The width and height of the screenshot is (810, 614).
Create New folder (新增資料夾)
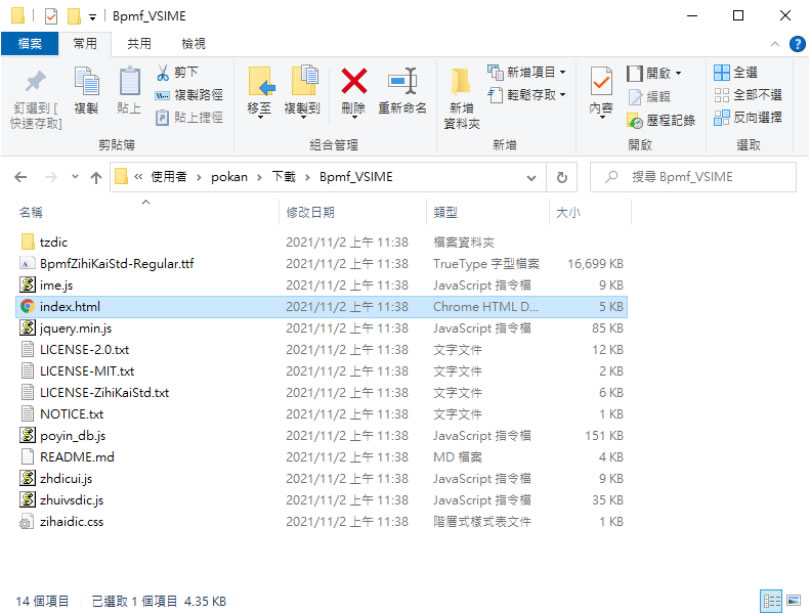click(461, 97)
